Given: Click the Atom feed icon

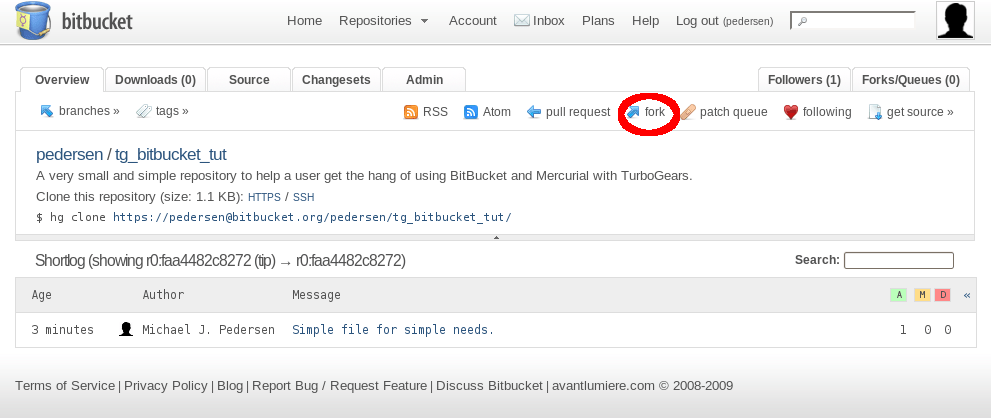Looking at the screenshot, I should point(471,112).
